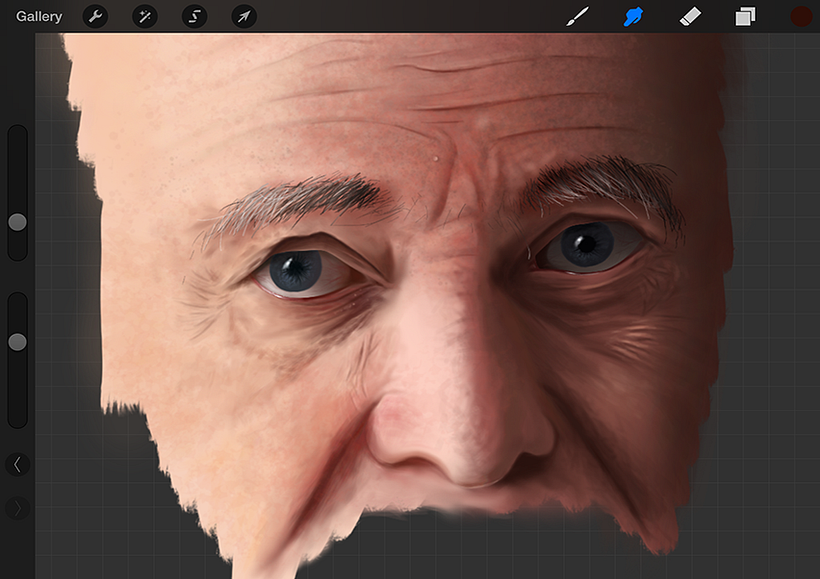Click the brush size slider handle
This screenshot has height=579, width=820.
point(17,222)
